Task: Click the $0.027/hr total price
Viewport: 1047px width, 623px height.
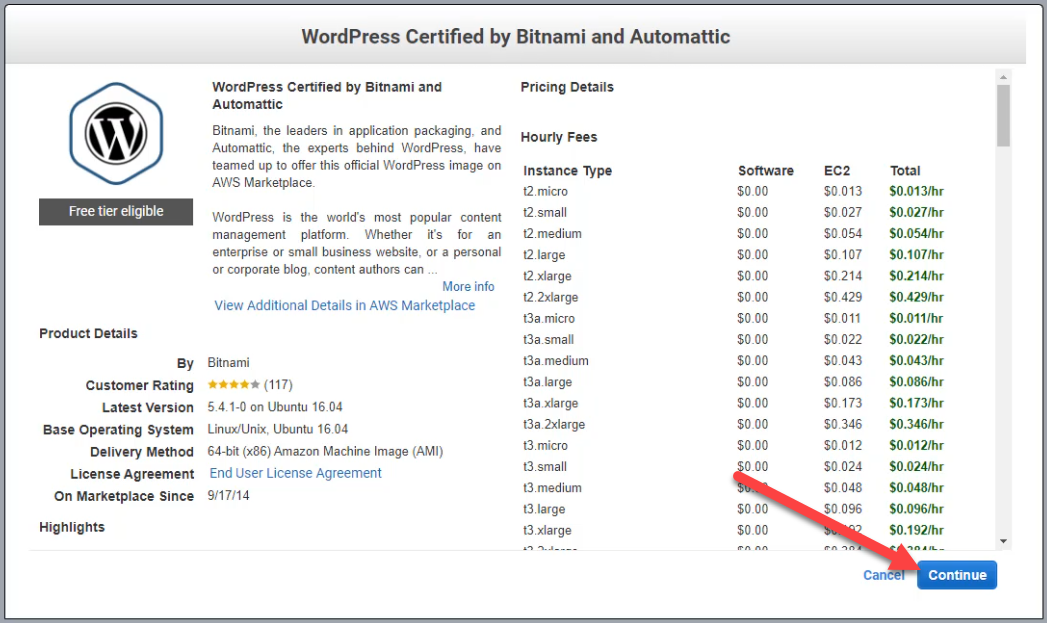Action: click(x=916, y=212)
